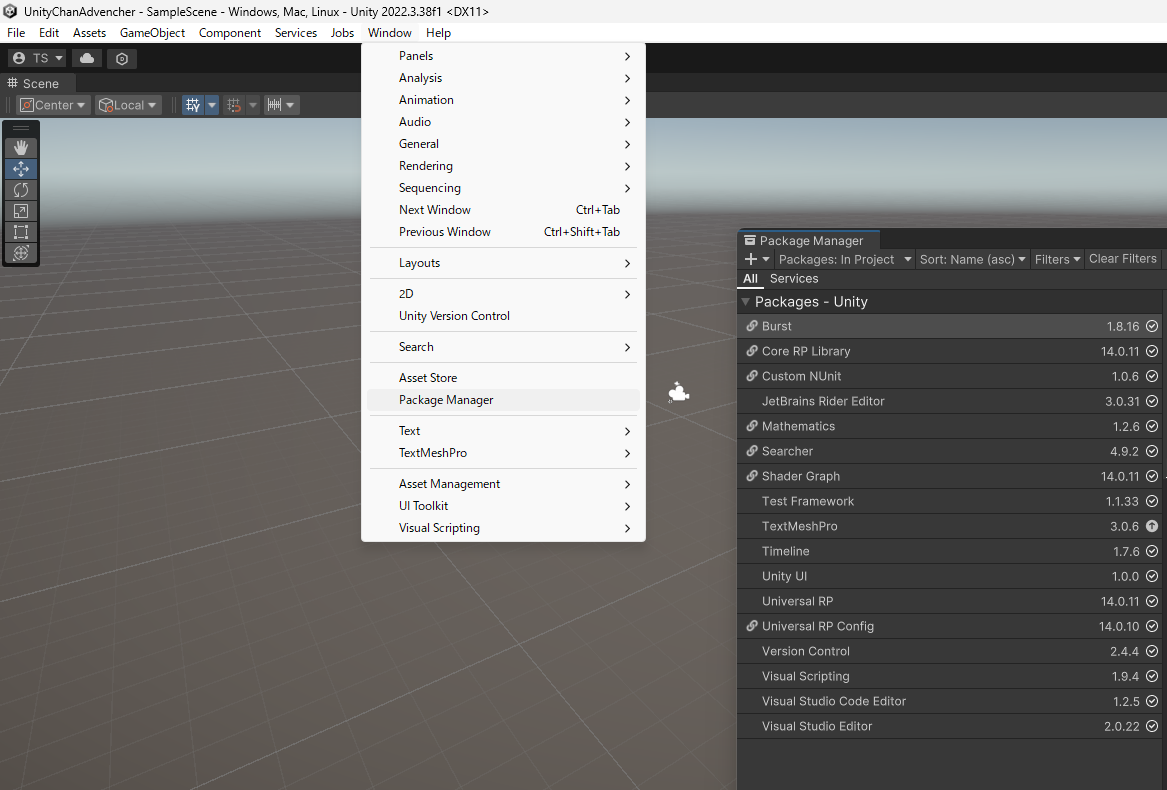
Task: Select the Shader Graph package
Action: pos(801,476)
